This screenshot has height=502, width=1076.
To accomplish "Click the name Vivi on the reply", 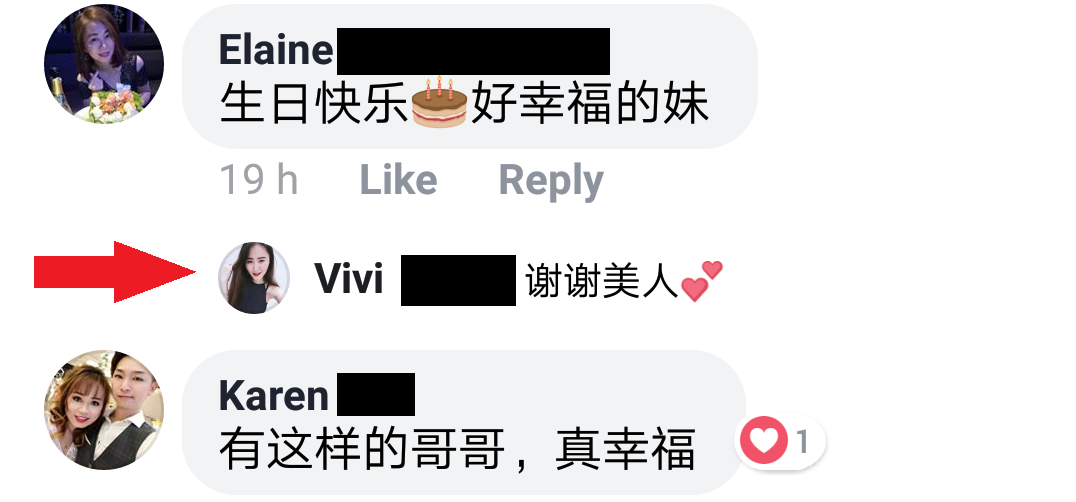I will (x=349, y=279).
